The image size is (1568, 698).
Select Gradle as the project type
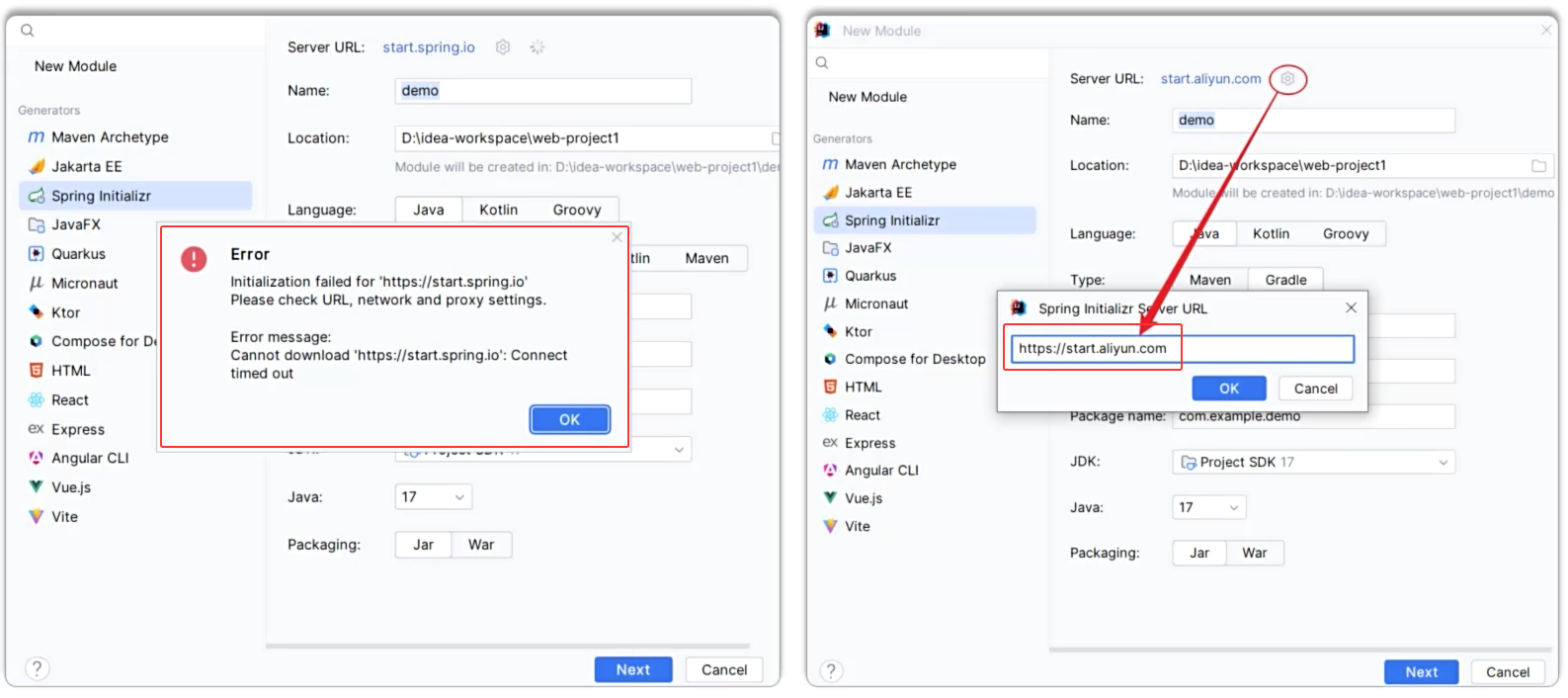point(1285,280)
